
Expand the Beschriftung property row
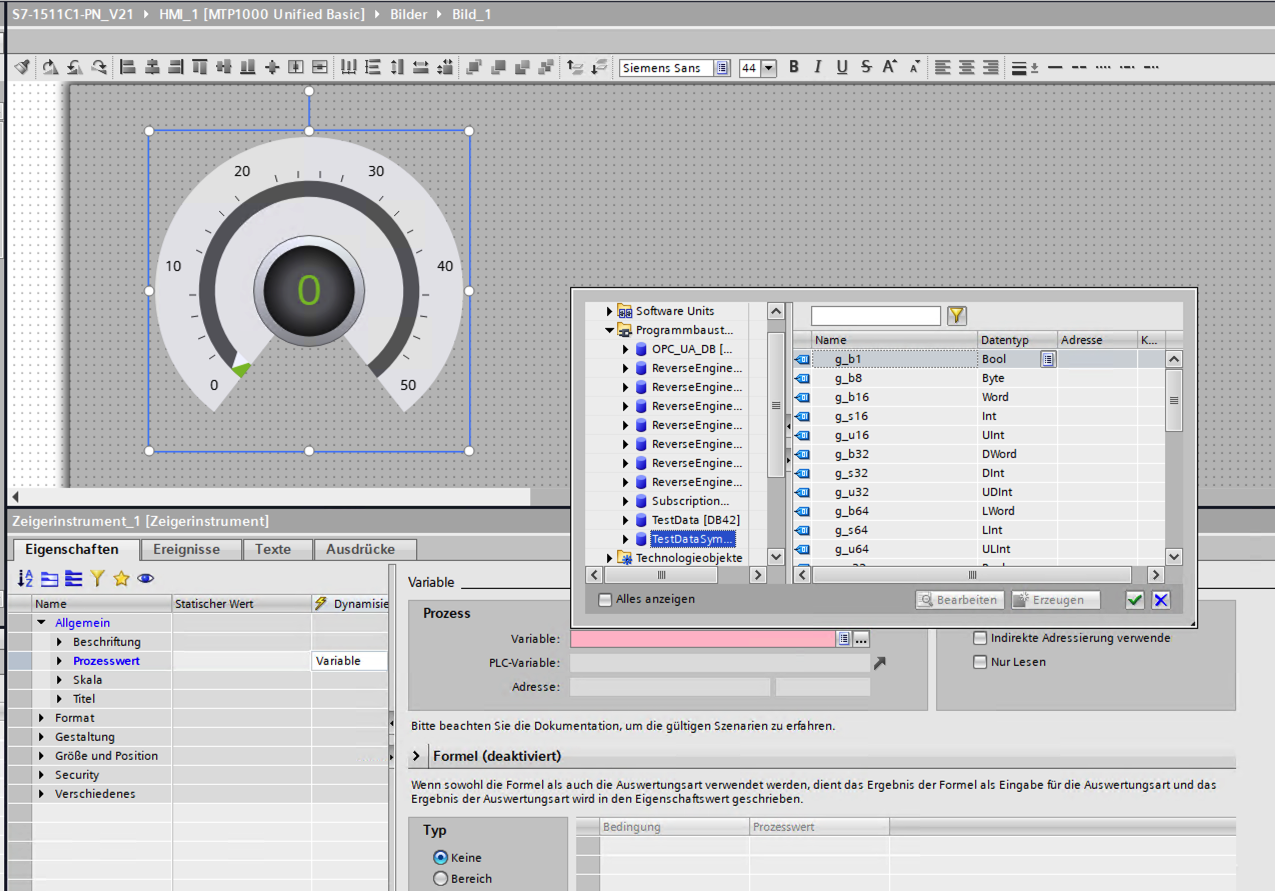(60, 642)
